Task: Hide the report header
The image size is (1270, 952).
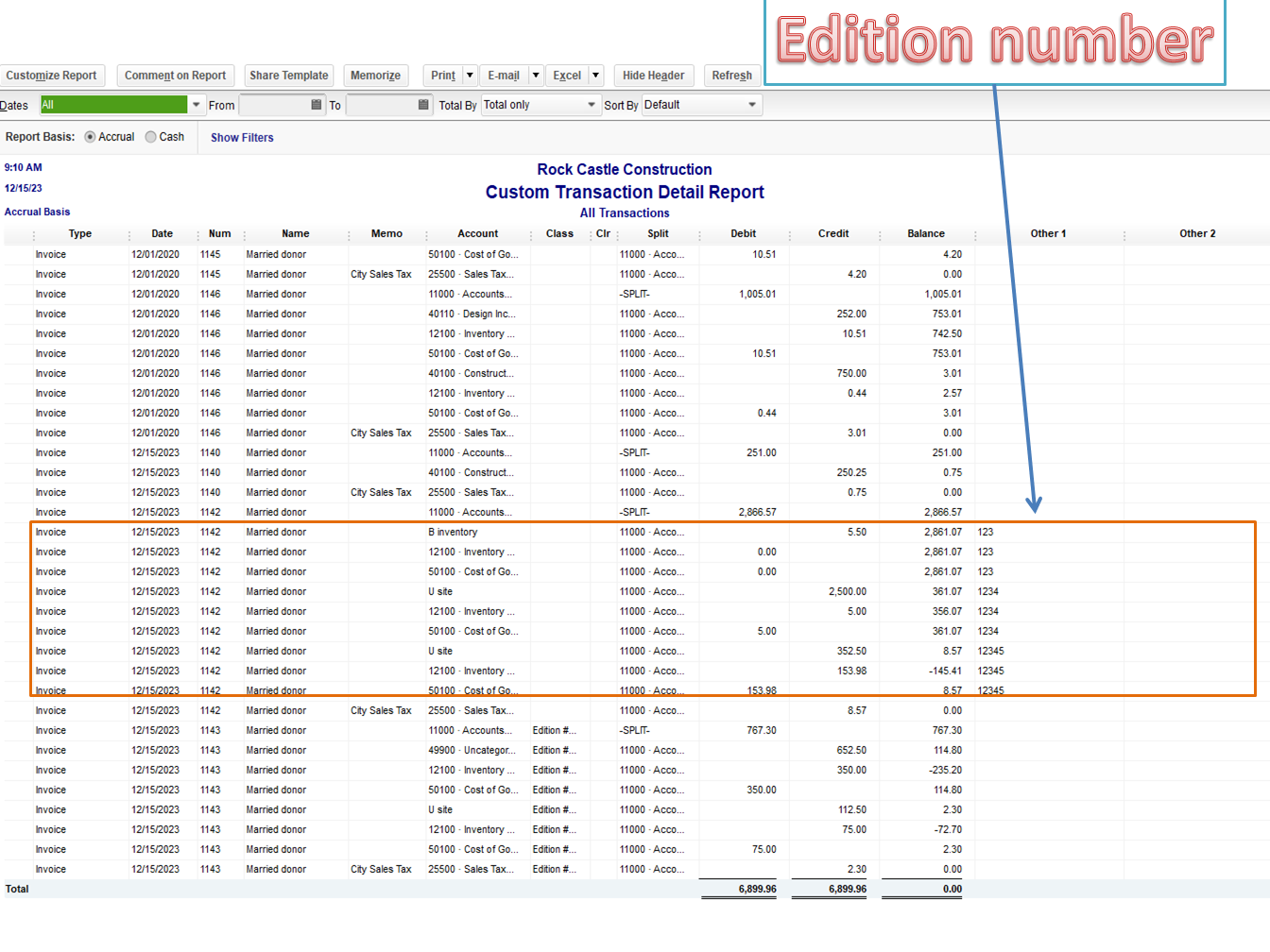Action: [x=654, y=76]
